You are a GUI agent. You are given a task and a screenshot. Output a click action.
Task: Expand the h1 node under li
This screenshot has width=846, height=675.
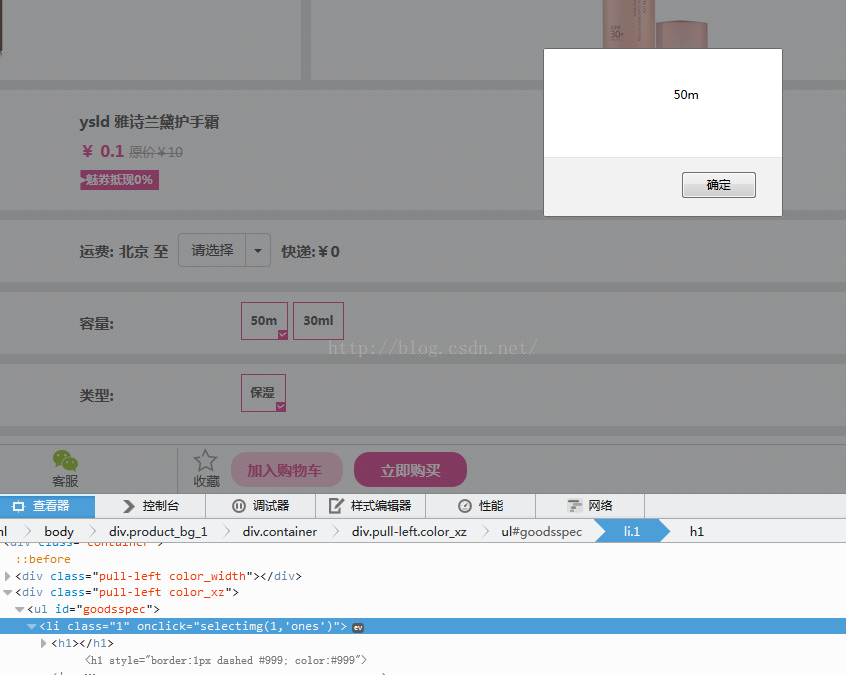(44, 643)
